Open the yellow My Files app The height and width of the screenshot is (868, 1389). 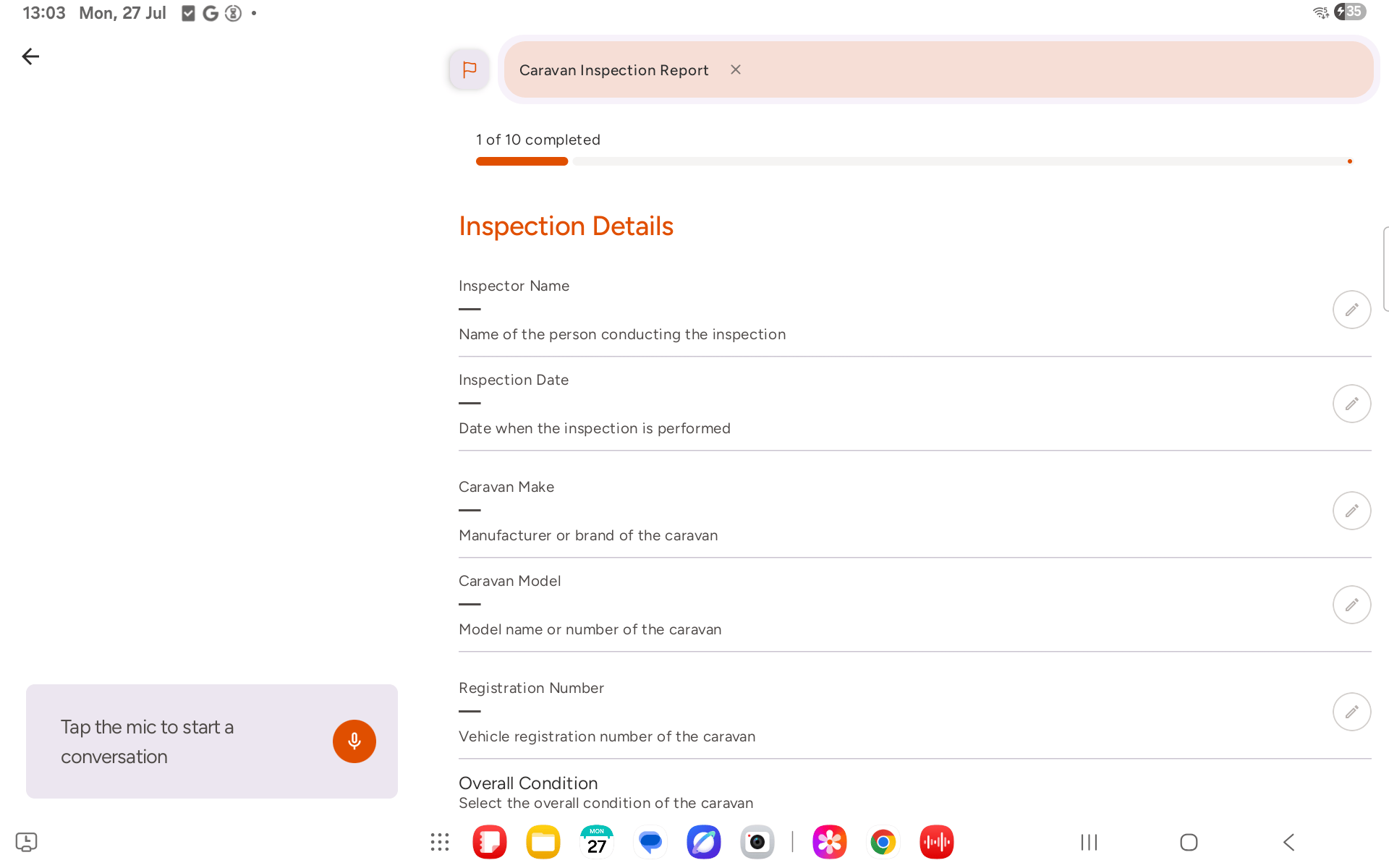[543, 842]
